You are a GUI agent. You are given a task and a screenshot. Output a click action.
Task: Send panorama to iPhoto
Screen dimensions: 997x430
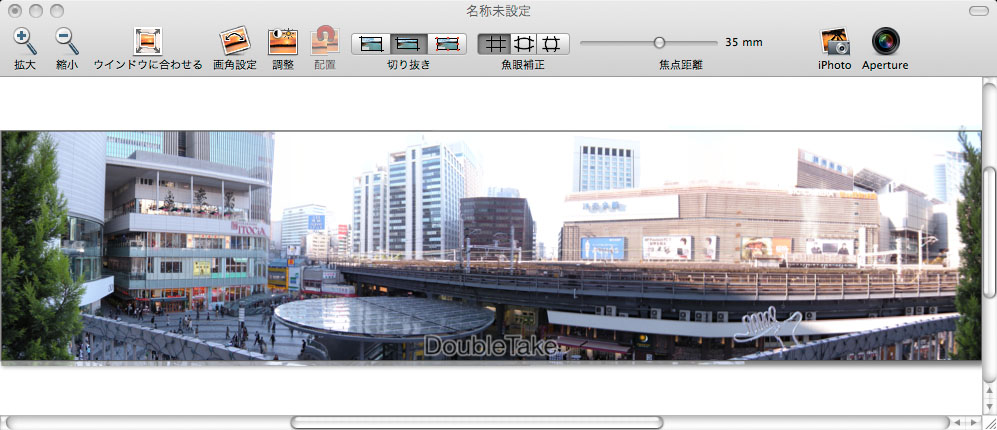click(835, 41)
